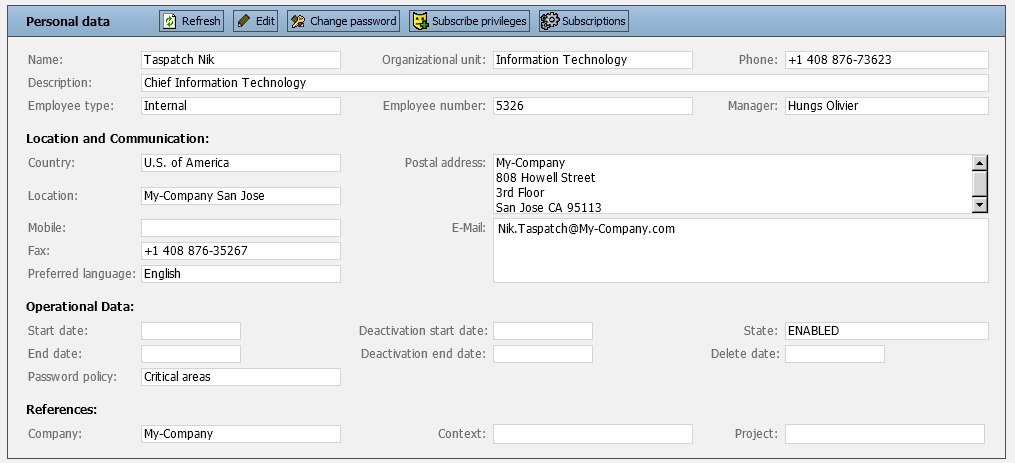Viewport: 1015px width, 463px height.
Task: Click the empty Project field
Action: (884, 434)
